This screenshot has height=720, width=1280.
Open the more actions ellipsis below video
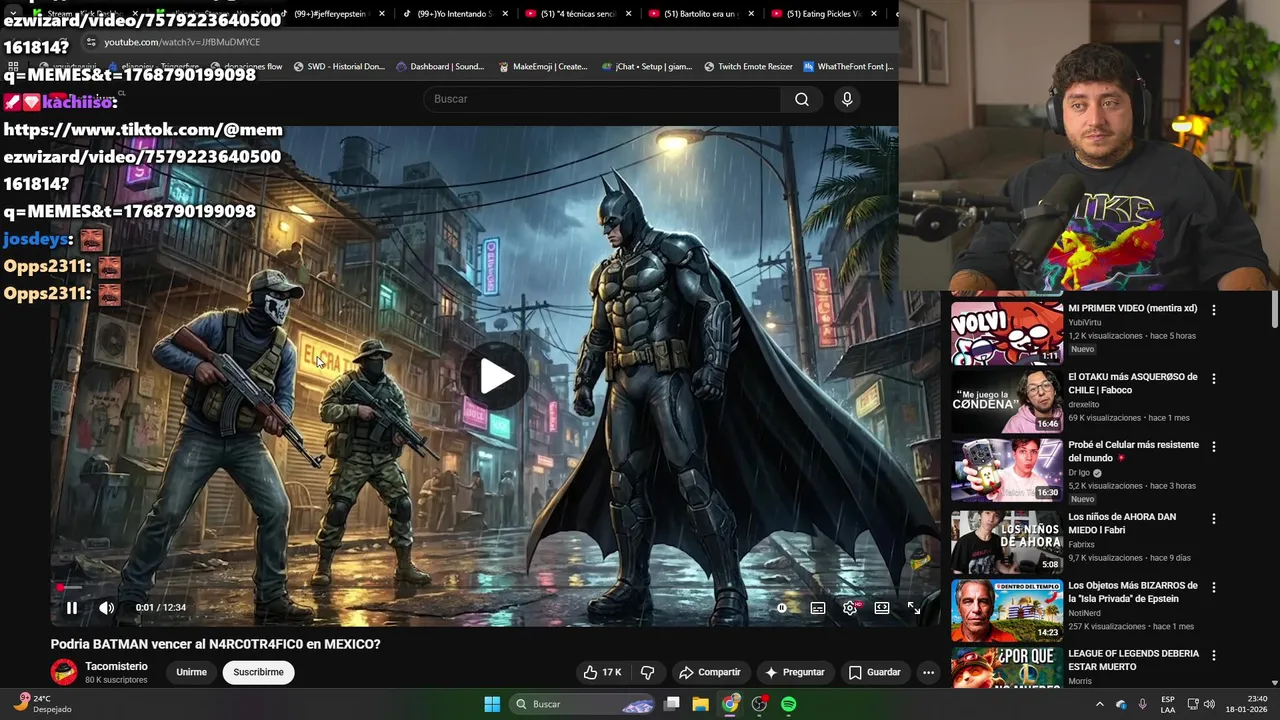tap(928, 672)
